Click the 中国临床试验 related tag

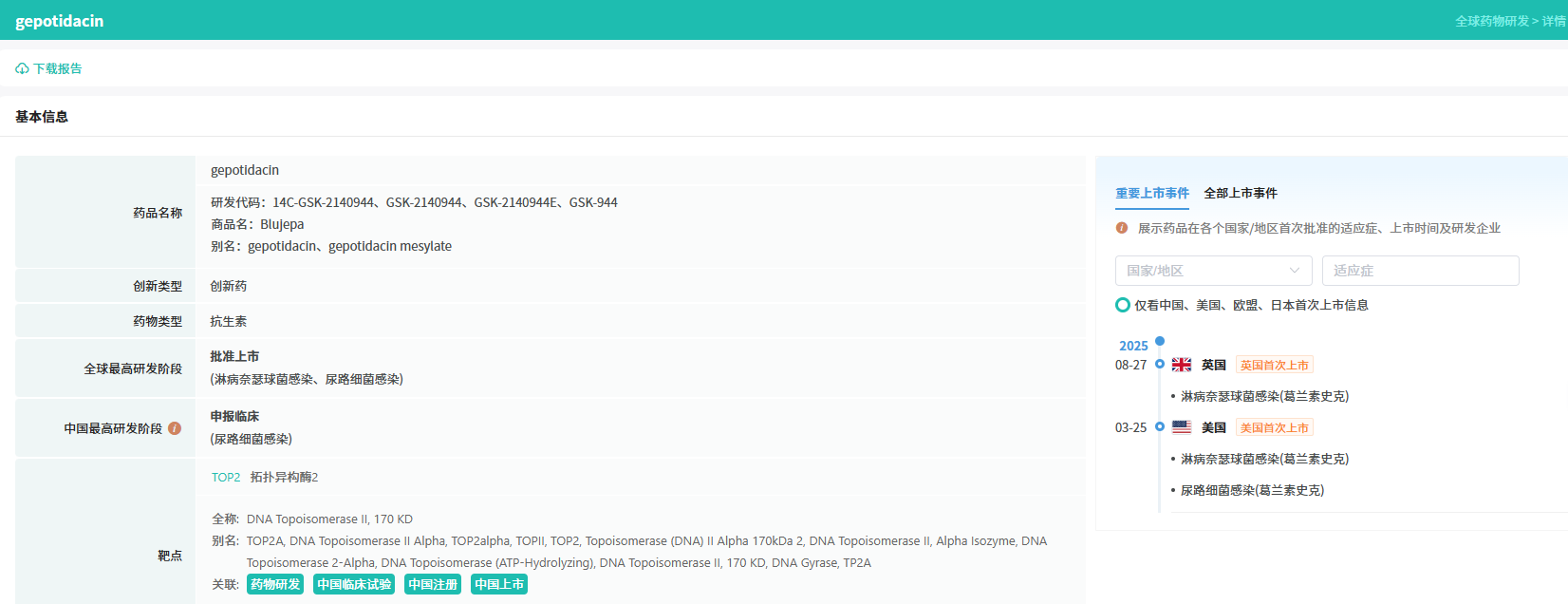tap(354, 584)
